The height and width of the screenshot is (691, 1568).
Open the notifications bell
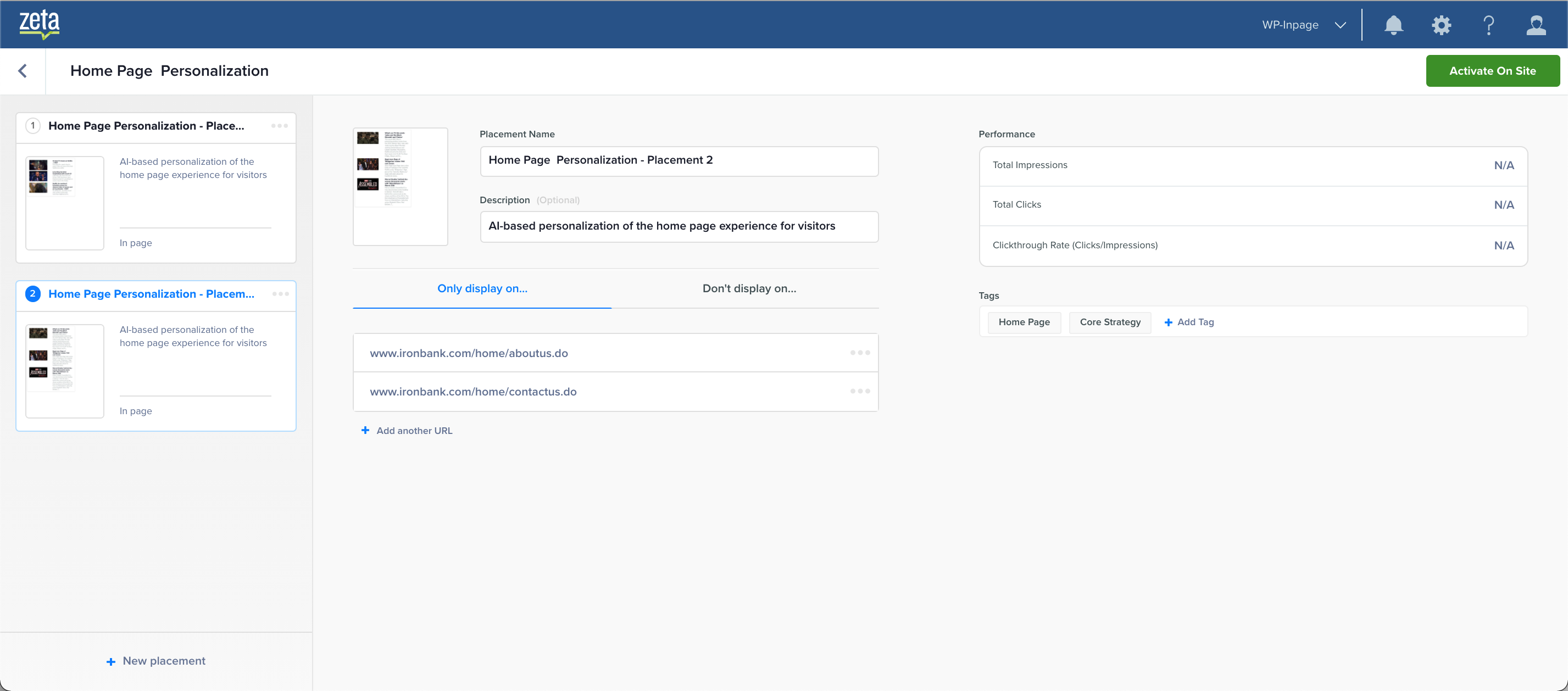[x=1393, y=25]
